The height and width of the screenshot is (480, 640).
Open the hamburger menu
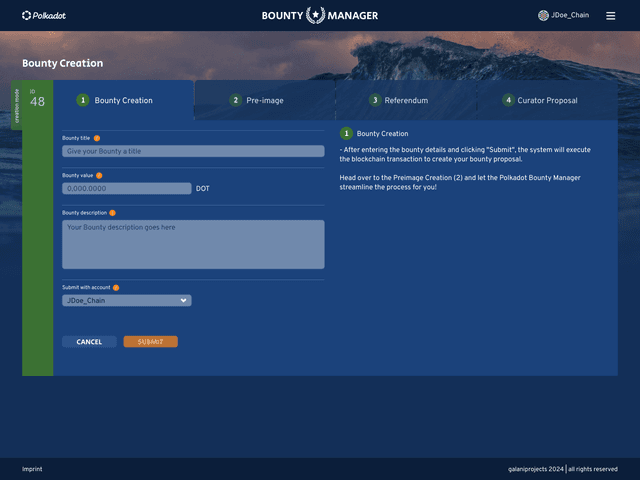coord(611,16)
